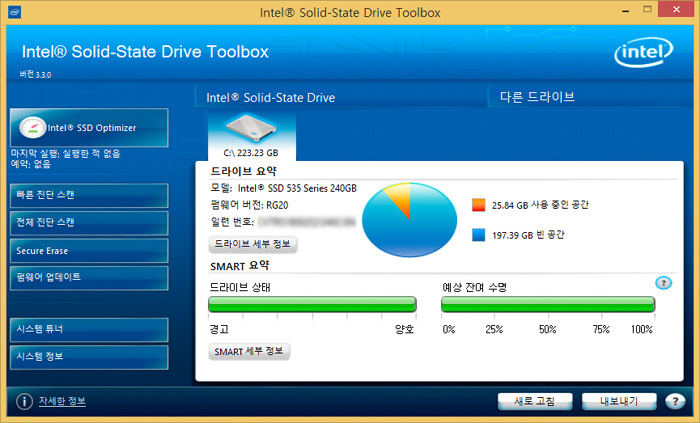Viewport: 700px width, 423px height.
Task: Click the Intel app icon in the title bar
Action: point(14,12)
